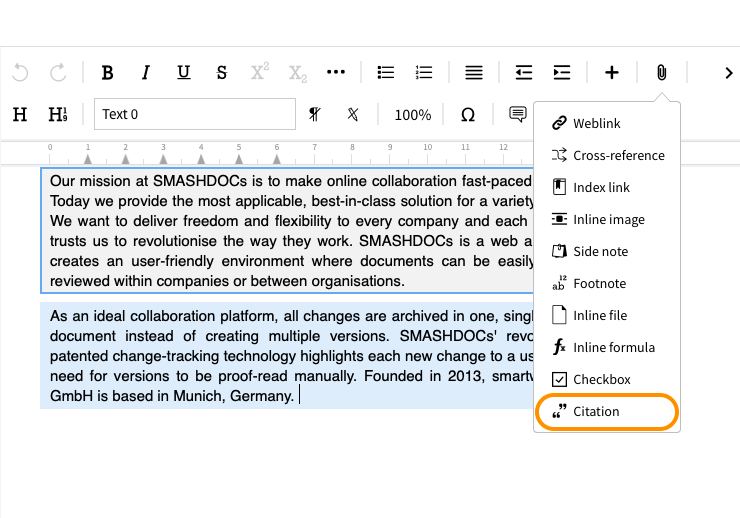Toggle Underline formatting
Screen dimensions: 740x518
click(184, 72)
